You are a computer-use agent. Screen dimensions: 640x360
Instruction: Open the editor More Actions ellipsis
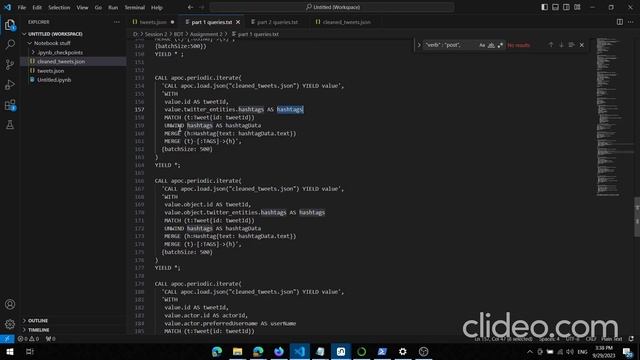(x=631, y=22)
